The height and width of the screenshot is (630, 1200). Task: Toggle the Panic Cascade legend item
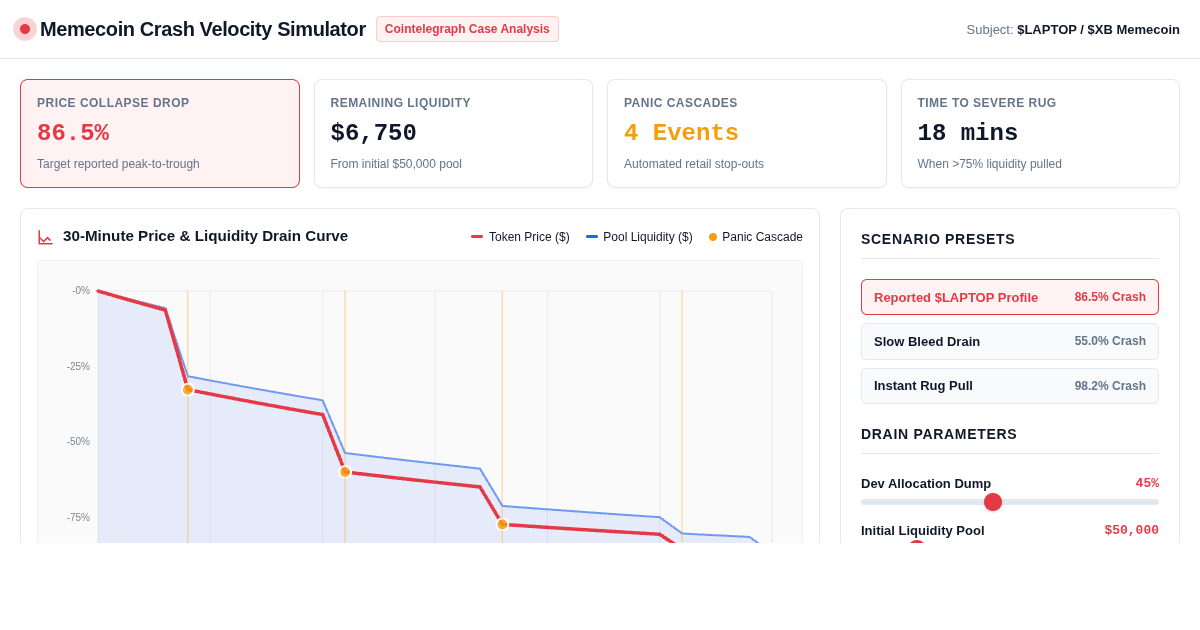(756, 237)
